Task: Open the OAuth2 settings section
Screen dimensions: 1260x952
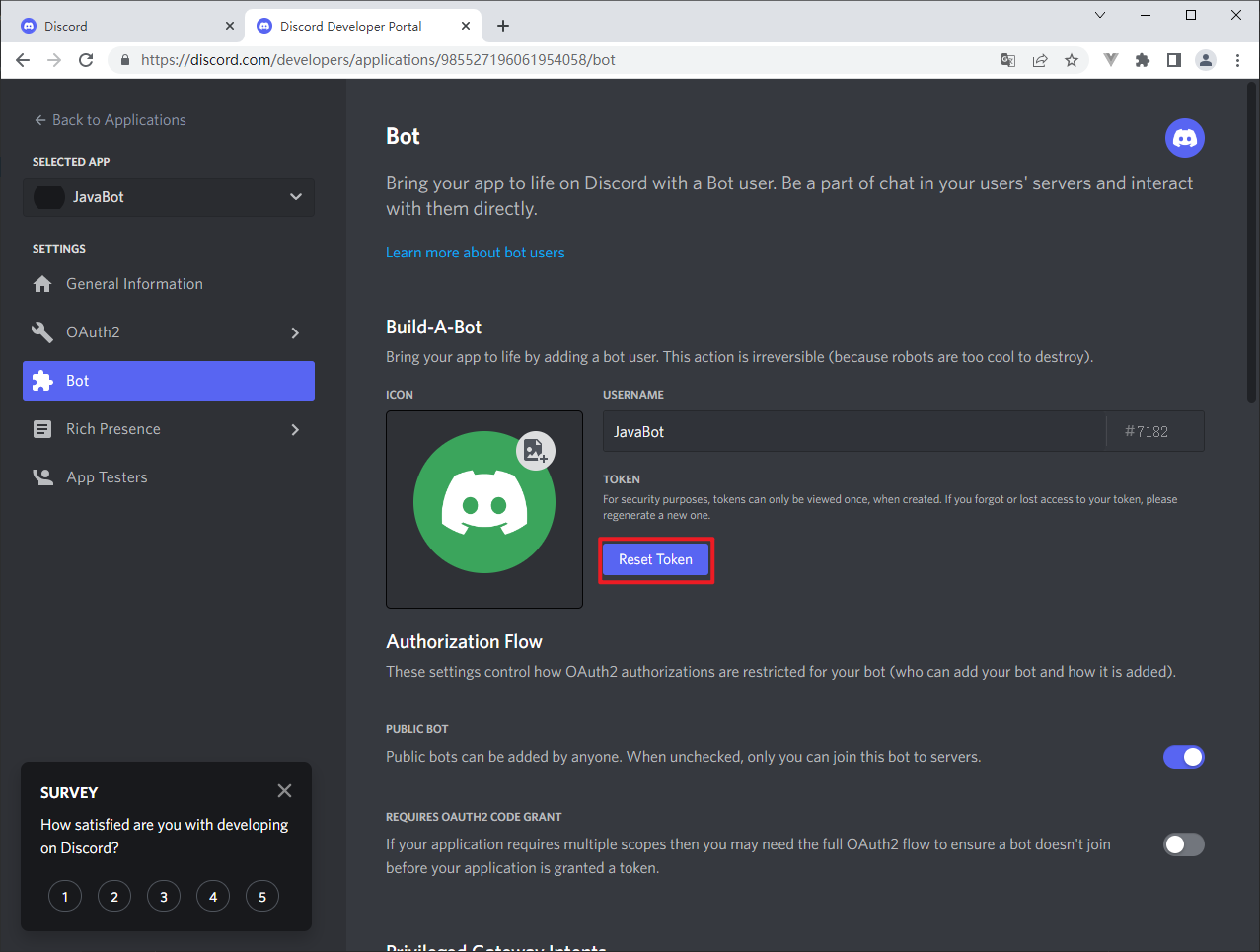Action: point(169,332)
